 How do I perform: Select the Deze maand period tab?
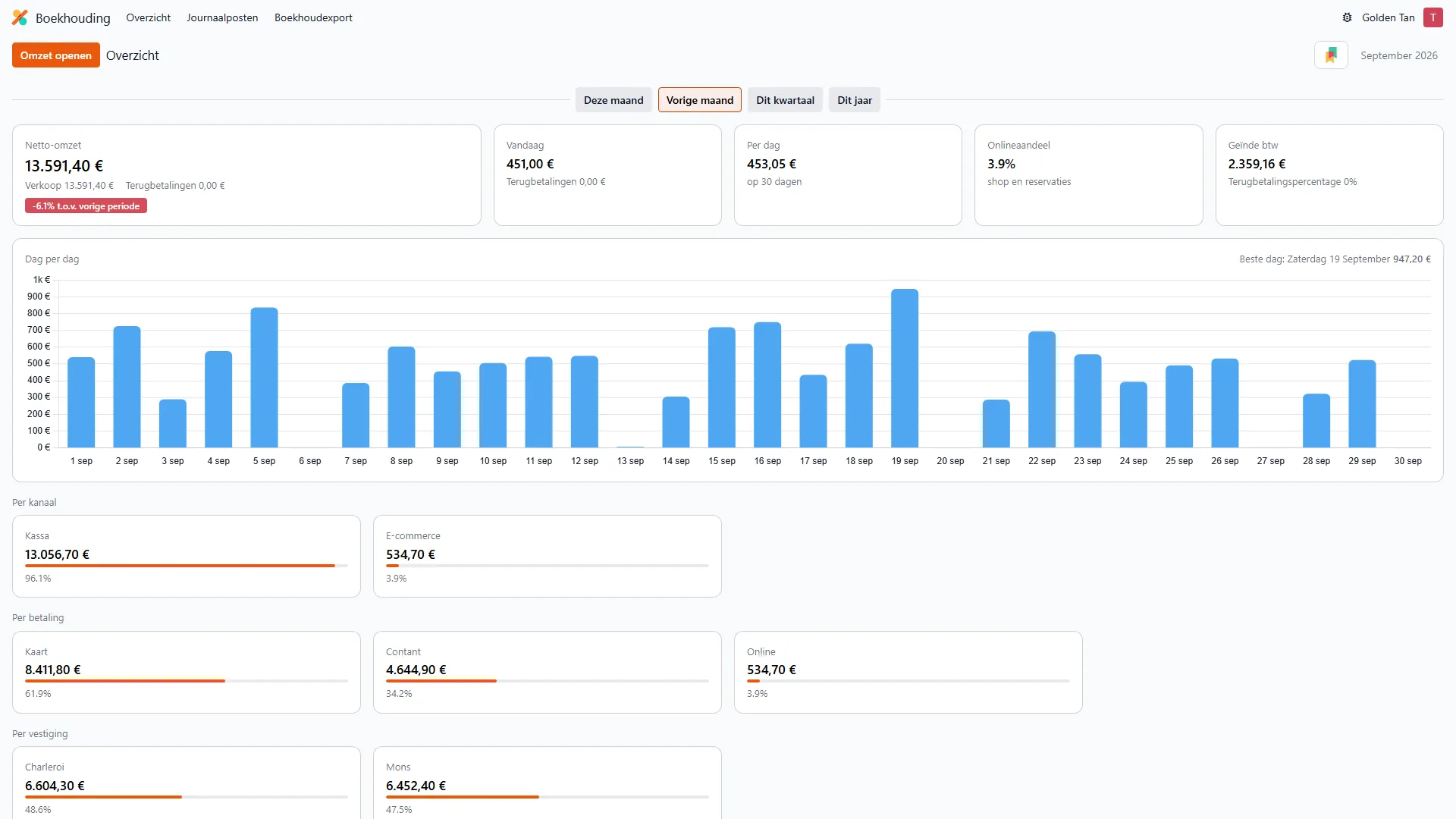tap(613, 100)
